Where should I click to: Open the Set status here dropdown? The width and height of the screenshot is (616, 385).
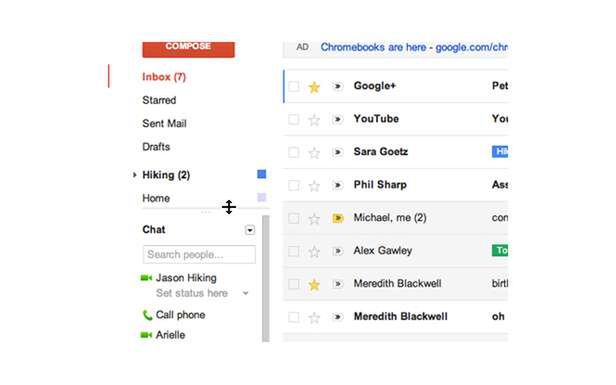click(x=246, y=293)
